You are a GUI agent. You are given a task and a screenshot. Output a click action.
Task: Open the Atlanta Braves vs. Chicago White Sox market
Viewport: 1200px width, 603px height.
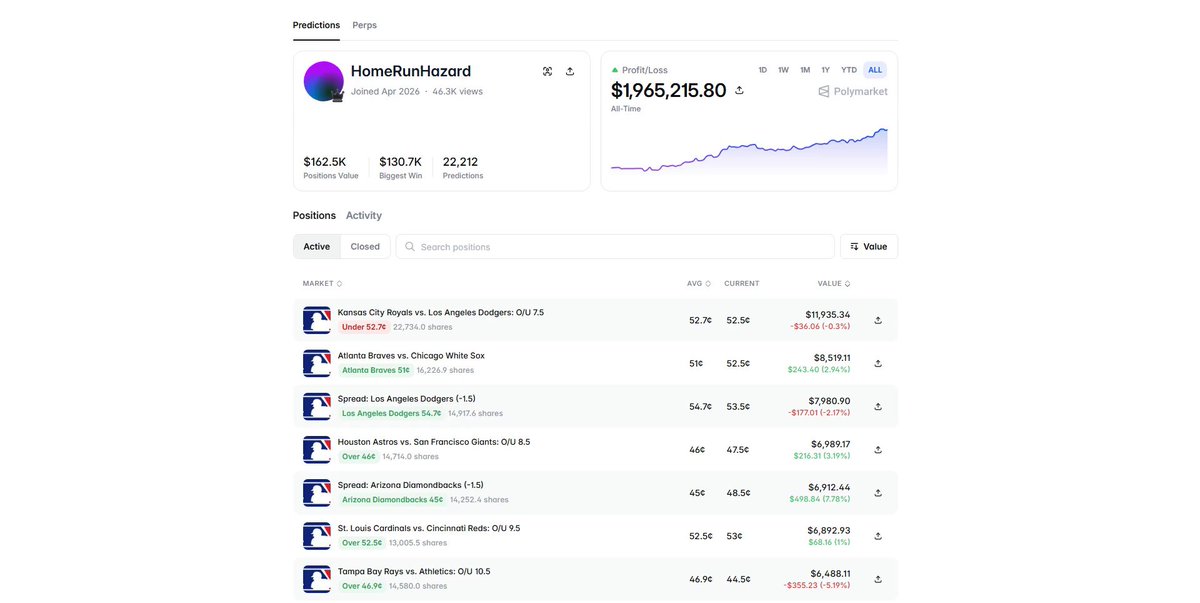click(x=411, y=355)
